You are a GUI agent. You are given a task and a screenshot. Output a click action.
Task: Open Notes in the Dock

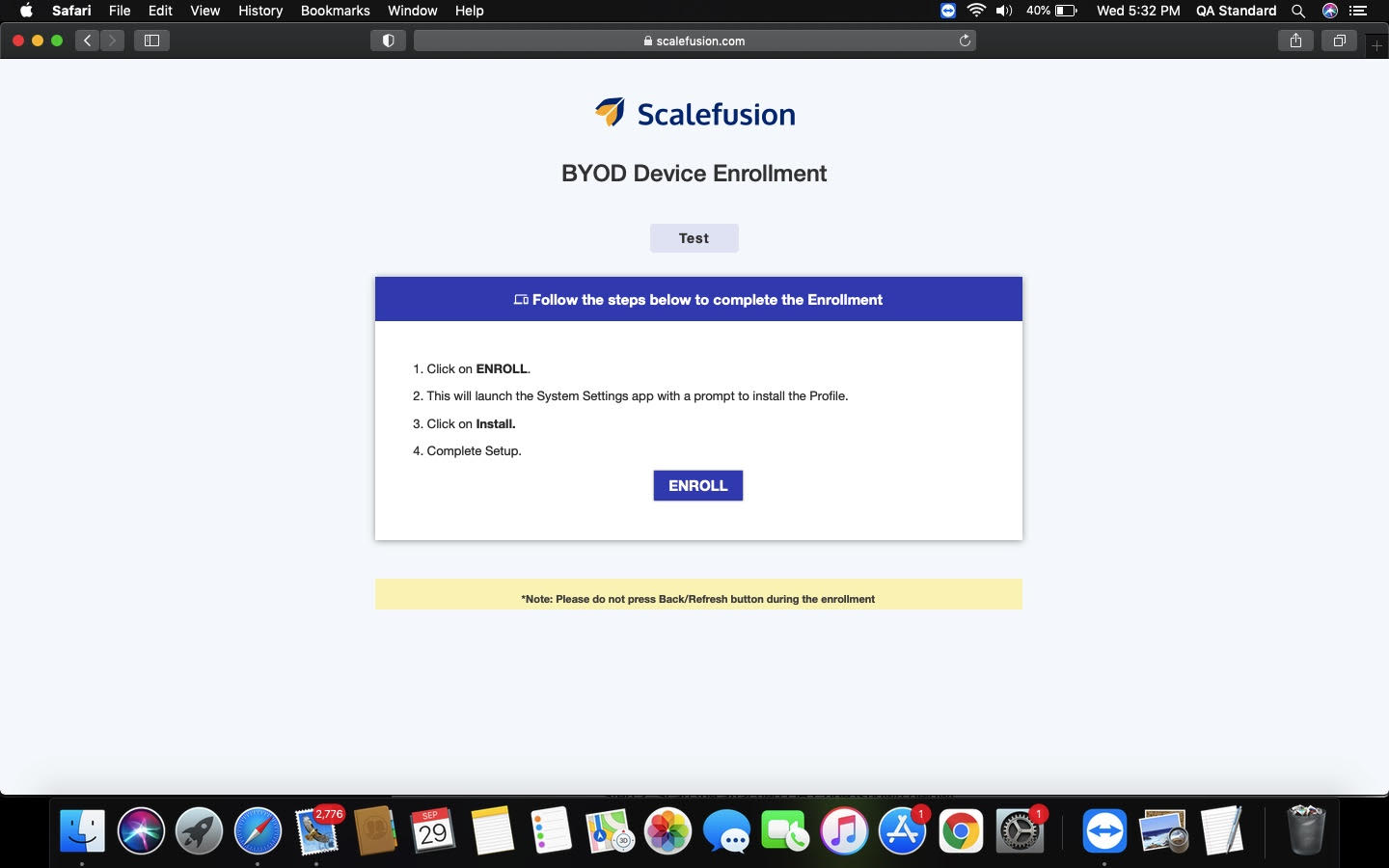coord(492,831)
